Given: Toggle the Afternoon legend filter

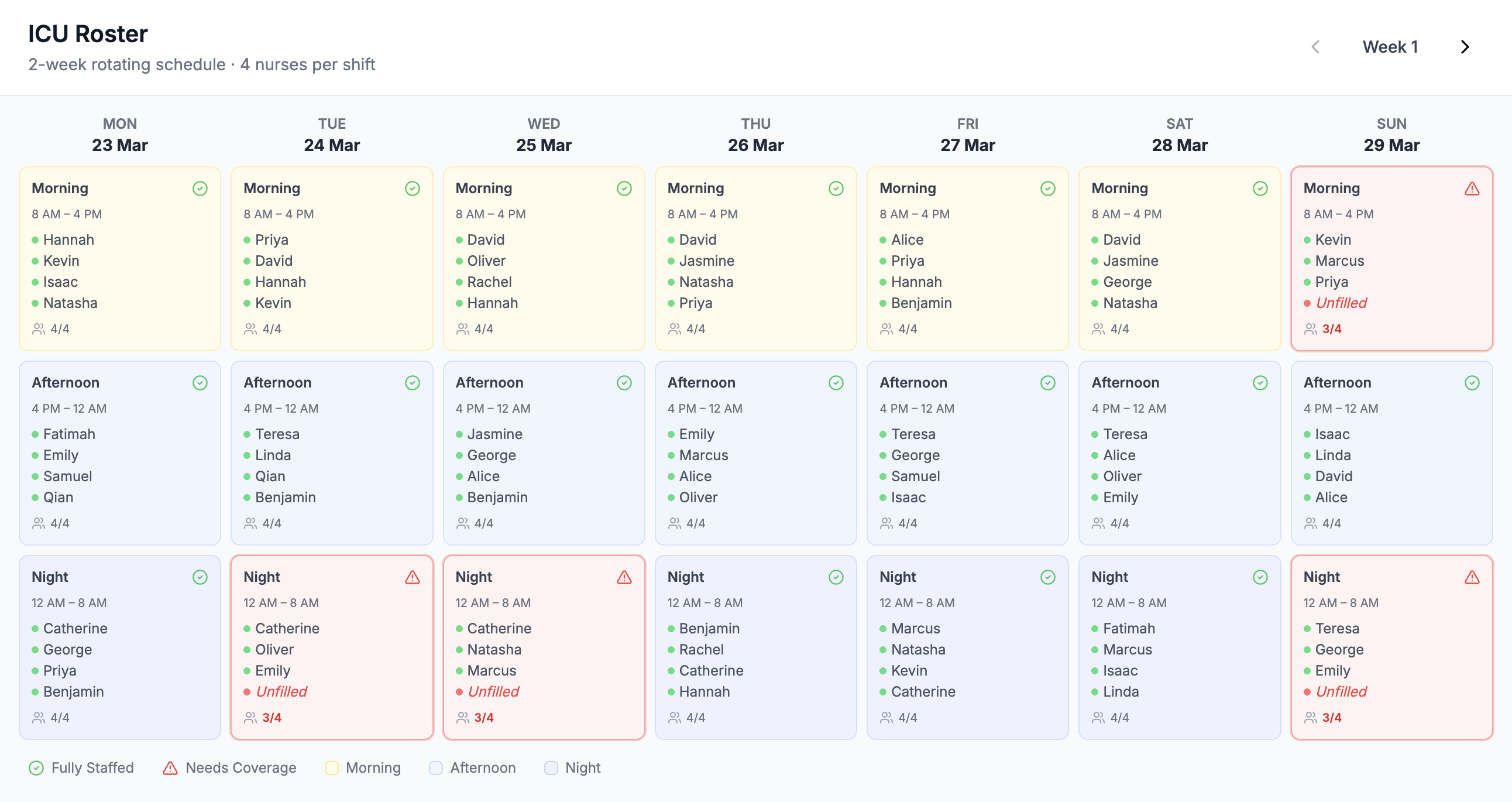Looking at the screenshot, I should [435, 767].
